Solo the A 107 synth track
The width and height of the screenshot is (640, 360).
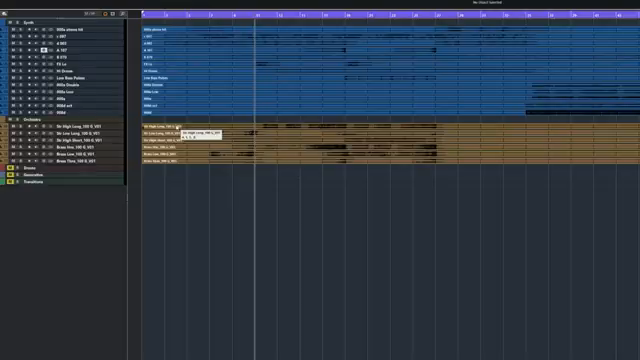20,50
